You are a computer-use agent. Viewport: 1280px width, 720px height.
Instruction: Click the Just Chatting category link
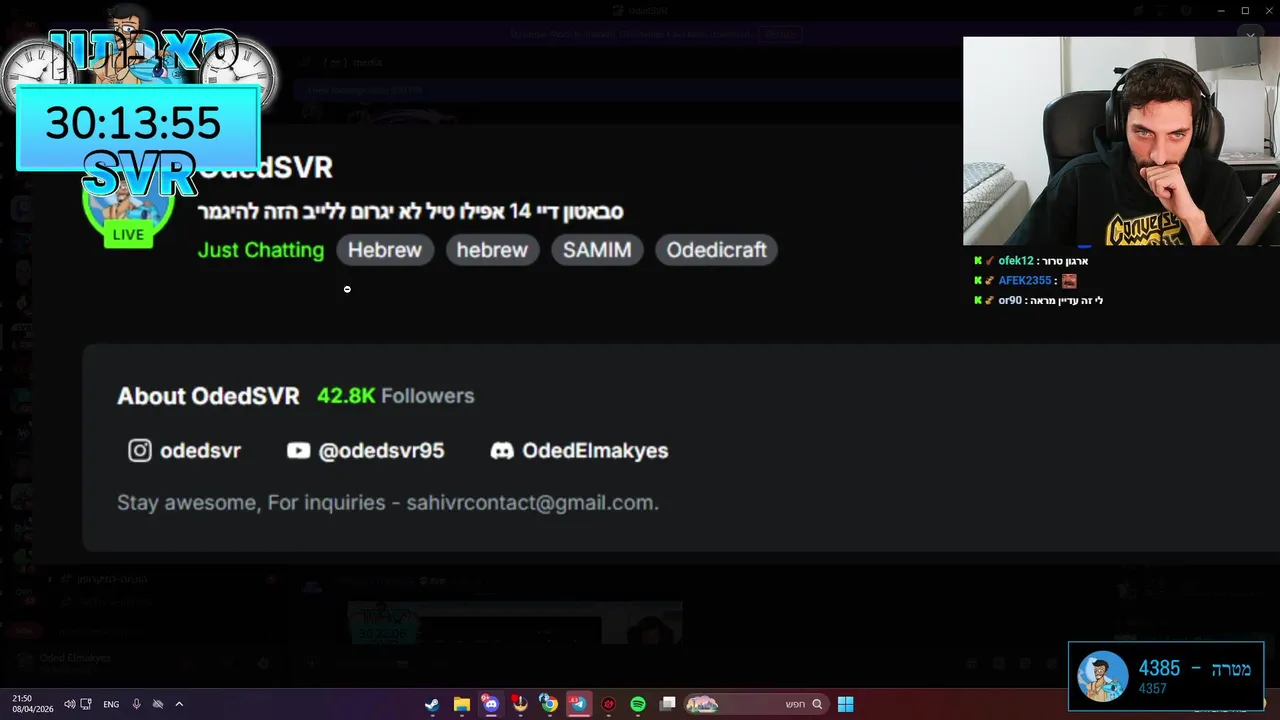click(x=261, y=250)
